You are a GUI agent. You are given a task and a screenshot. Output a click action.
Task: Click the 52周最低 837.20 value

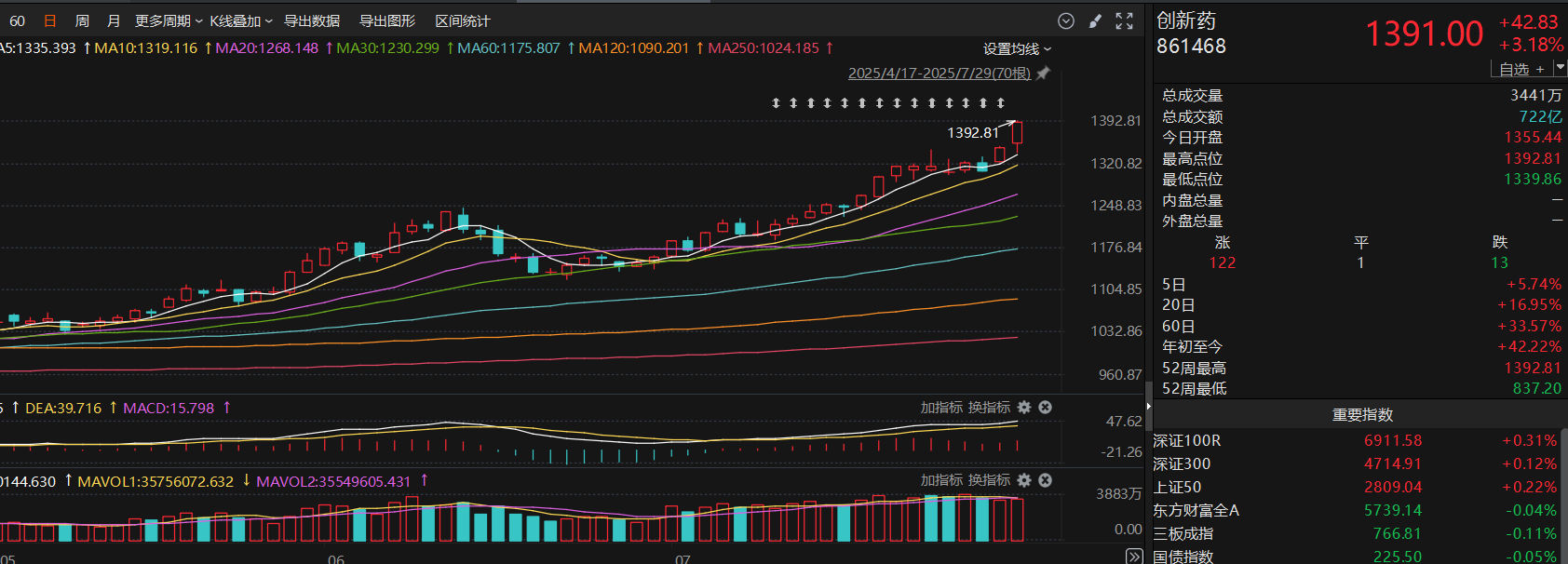click(1537, 388)
